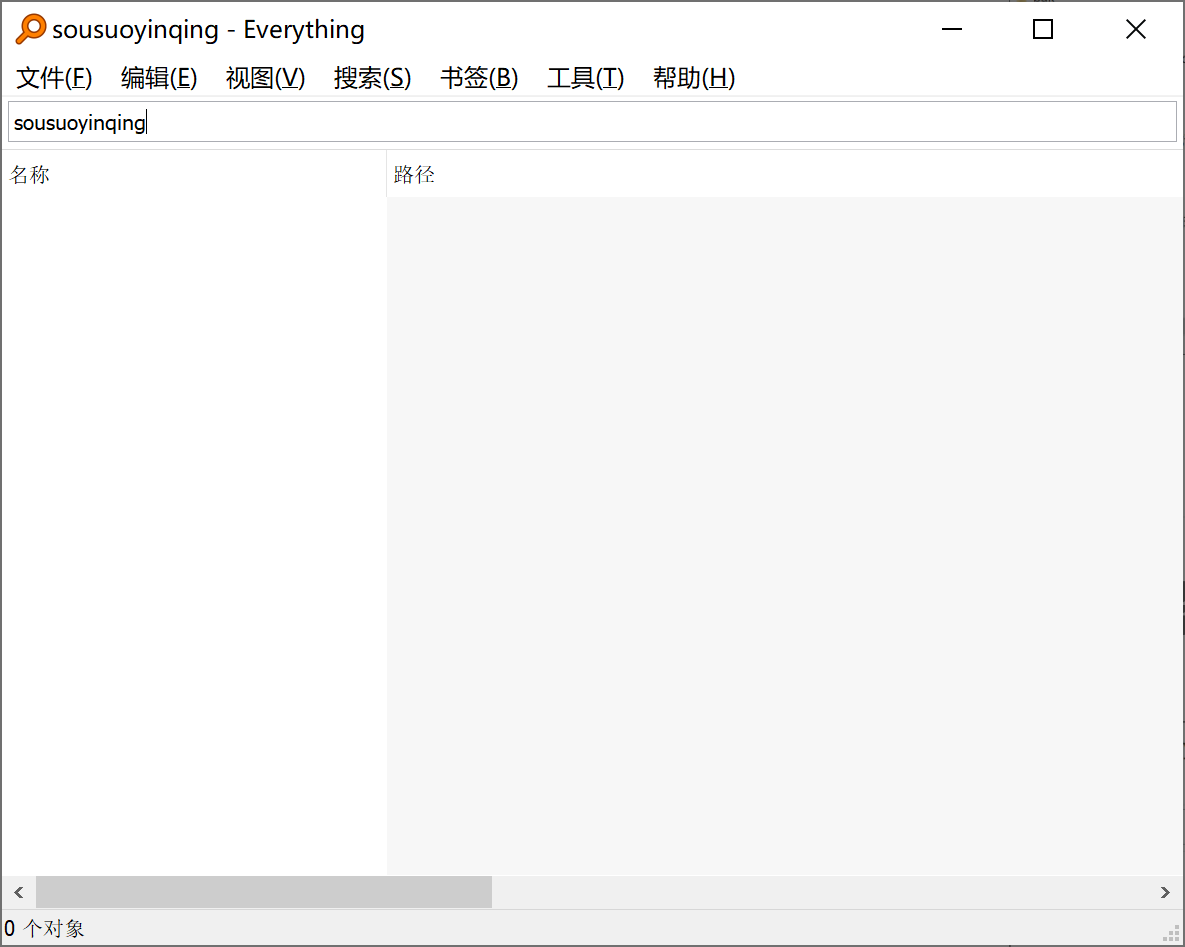
Task: Open the 文件(F) menu
Action: (x=54, y=78)
